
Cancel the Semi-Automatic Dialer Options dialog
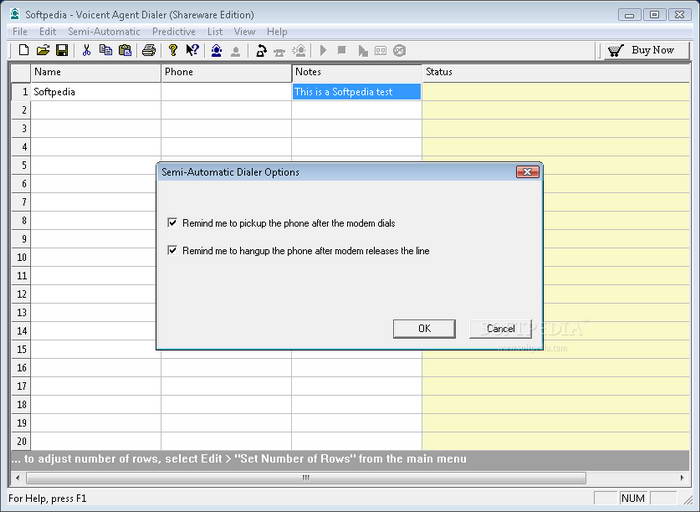pyautogui.click(x=500, y=329)
